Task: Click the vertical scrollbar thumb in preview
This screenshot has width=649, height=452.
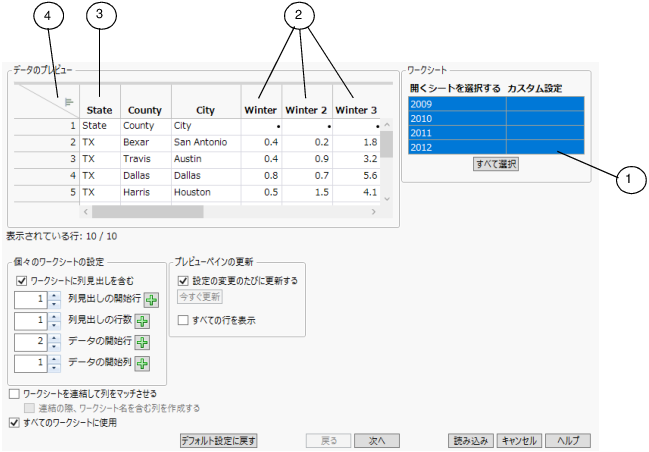Action: [387, 144]
